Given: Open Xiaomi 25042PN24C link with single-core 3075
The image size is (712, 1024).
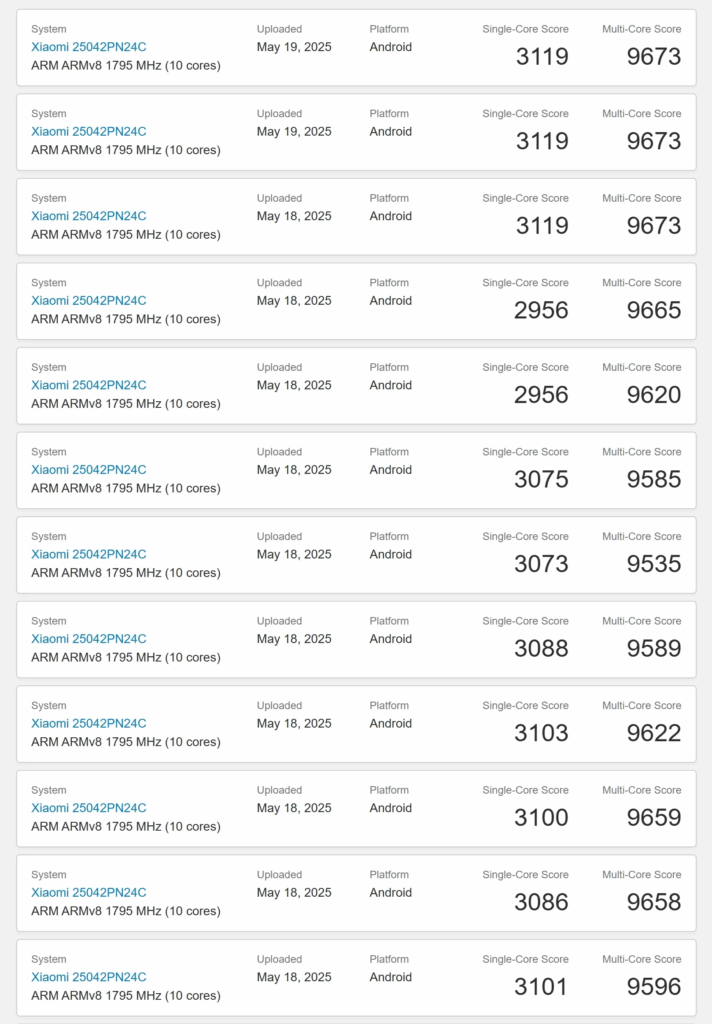Looking at the screenshot, I should [x=88, y=470].
